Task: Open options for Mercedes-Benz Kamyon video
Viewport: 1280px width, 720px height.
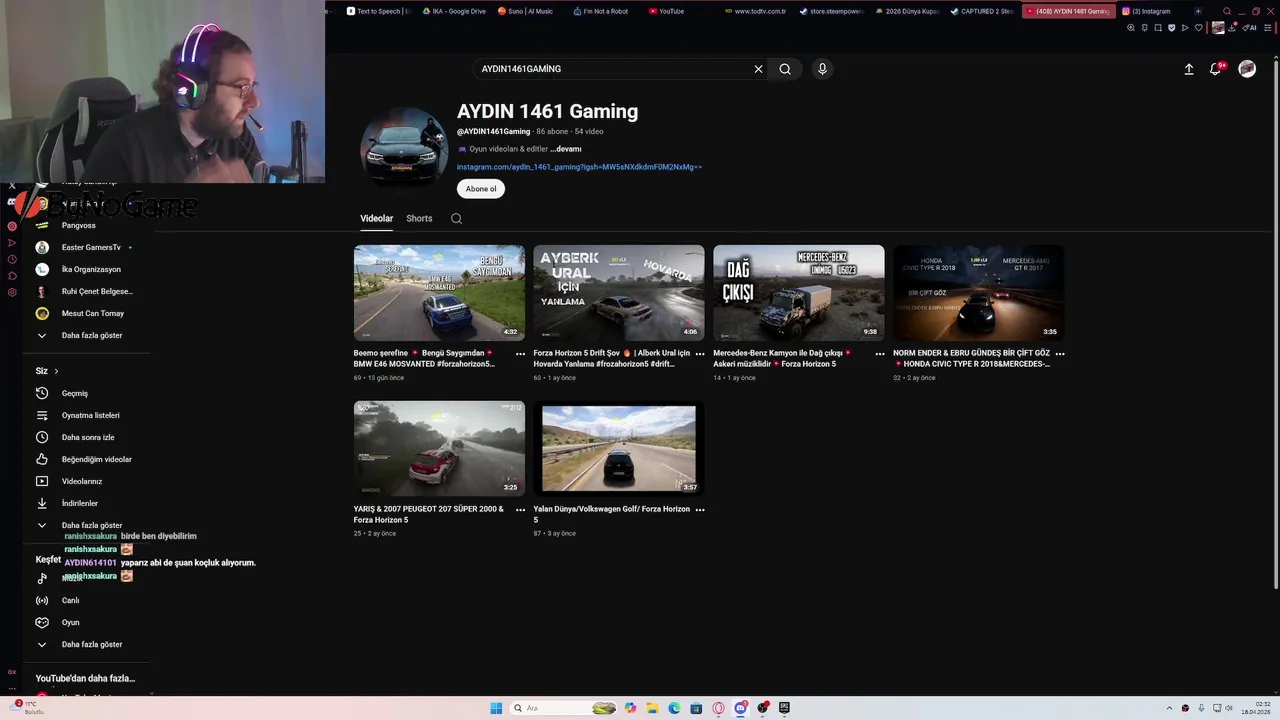Action: coord(880,354)
